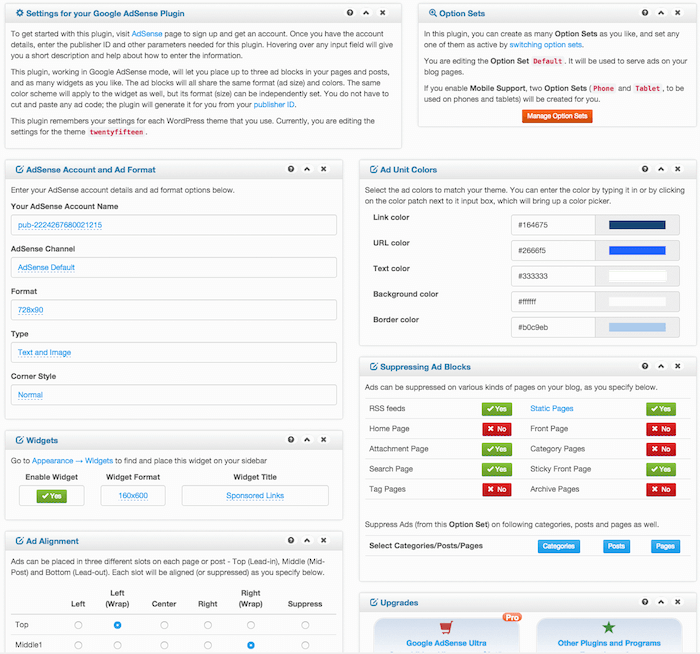Select Suppress for Middle1 slot

click(305, 645)
